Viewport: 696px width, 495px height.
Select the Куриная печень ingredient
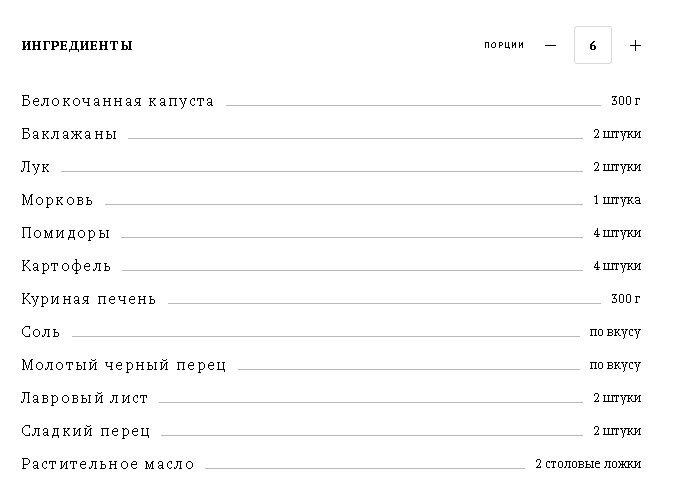(x=89, y=299)
